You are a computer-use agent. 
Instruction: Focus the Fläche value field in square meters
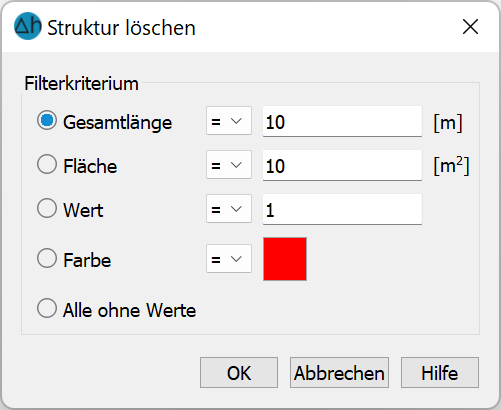342,165
